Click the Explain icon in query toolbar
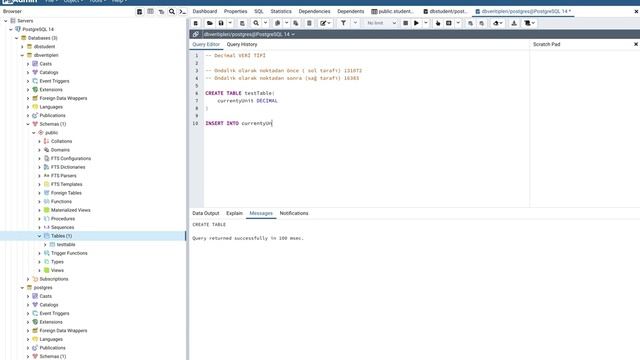The image size is (640, 360). [438, 23]
